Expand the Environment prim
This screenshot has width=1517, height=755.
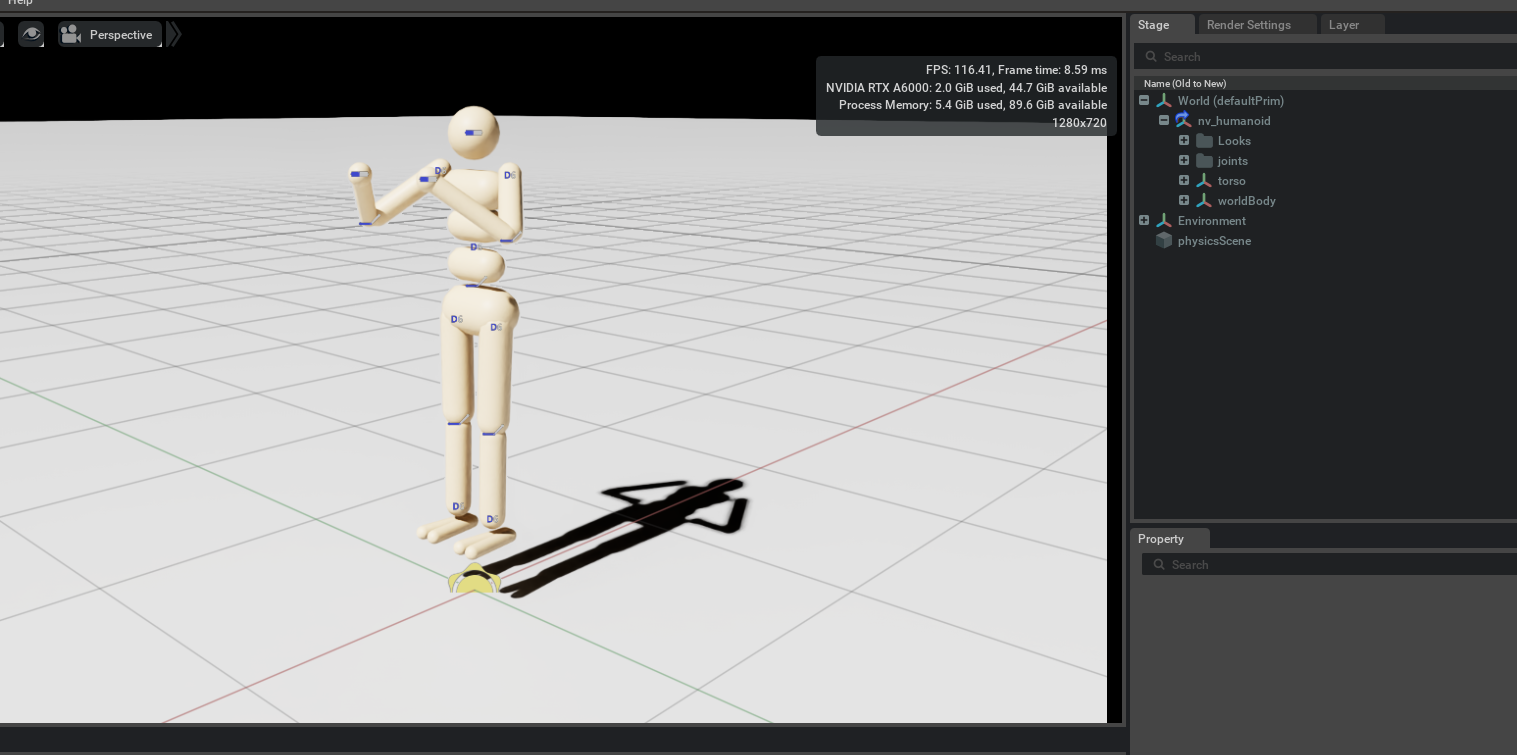coord(1144,220)
